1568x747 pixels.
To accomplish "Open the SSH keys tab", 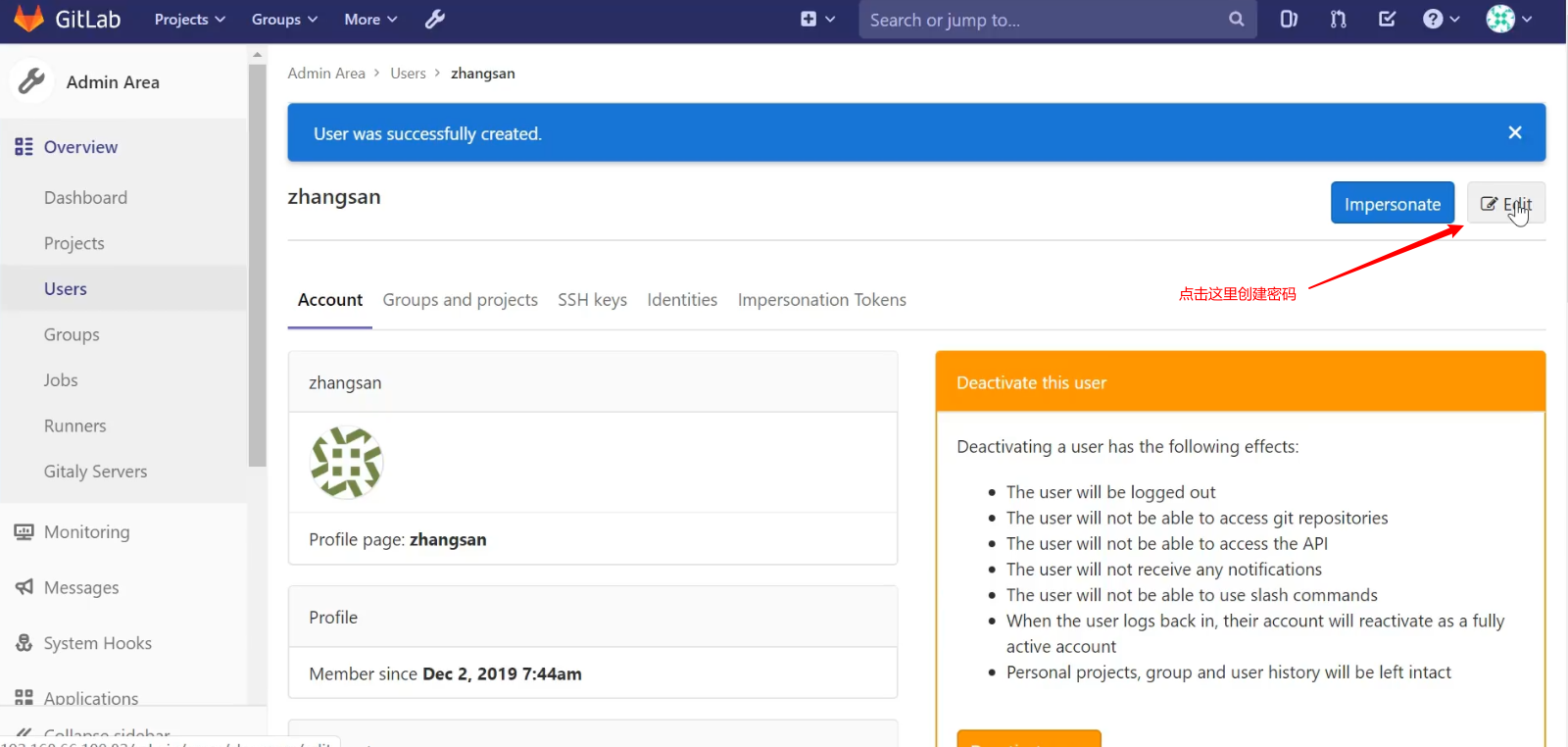I will pyautogui.click(x=593, y=300).
